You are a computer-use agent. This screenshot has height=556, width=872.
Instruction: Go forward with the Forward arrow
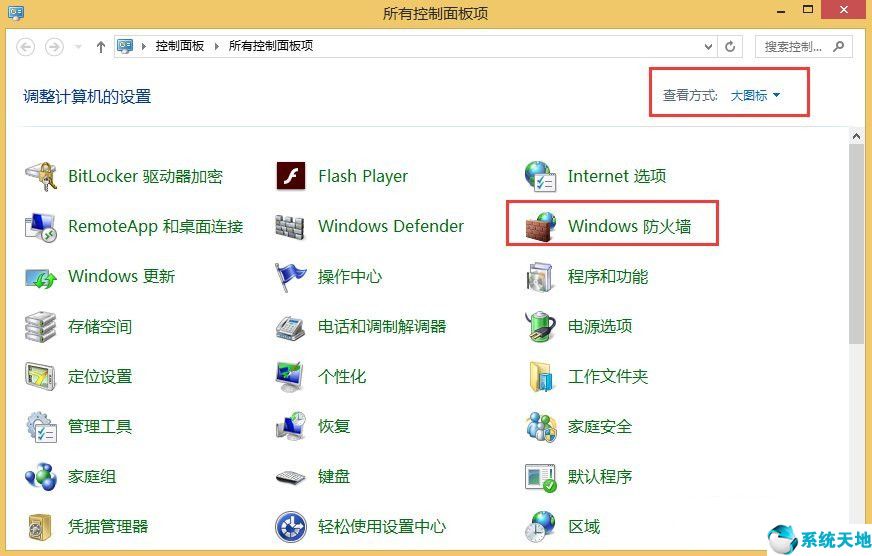tap(54, 47)
